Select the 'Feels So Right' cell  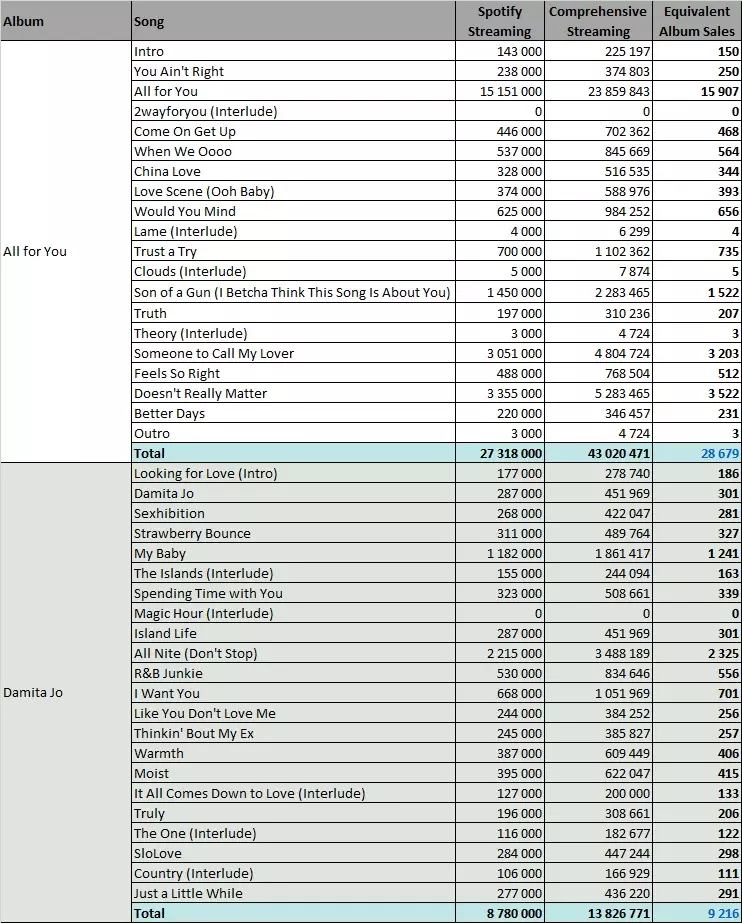(293, 373)
